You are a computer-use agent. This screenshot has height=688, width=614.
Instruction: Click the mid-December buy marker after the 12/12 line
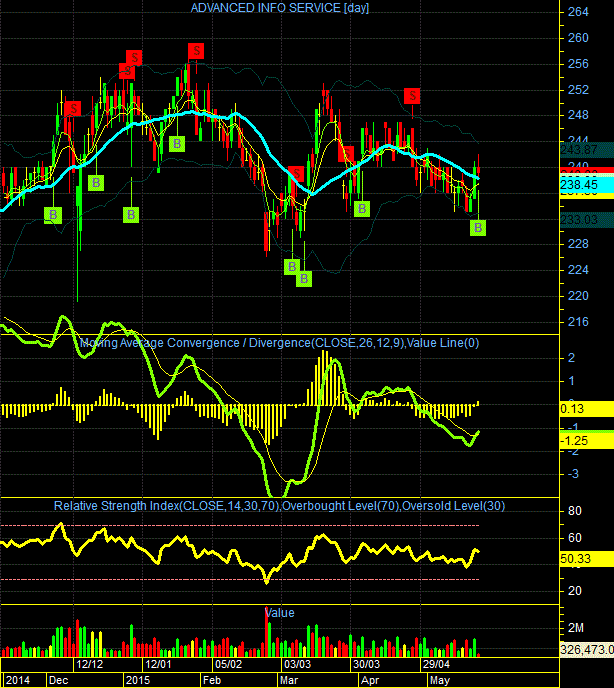[x=96, y=183]
